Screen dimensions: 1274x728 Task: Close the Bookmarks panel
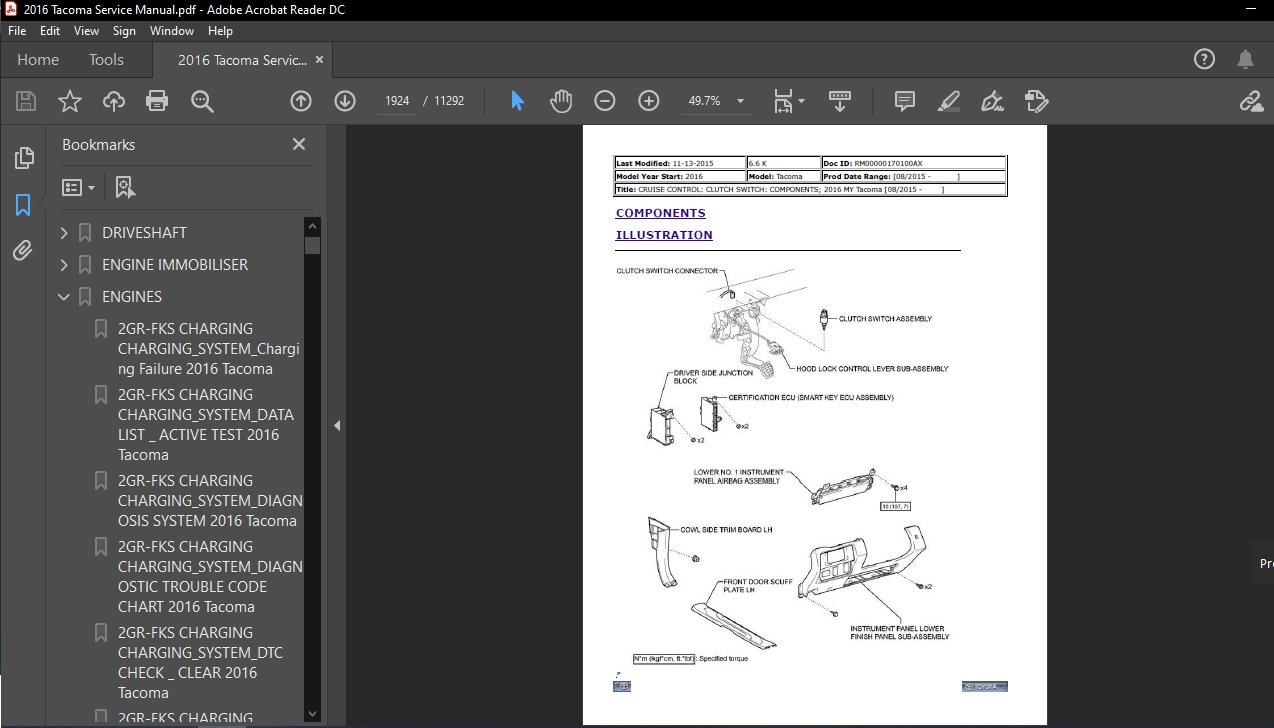coord(299,144)
